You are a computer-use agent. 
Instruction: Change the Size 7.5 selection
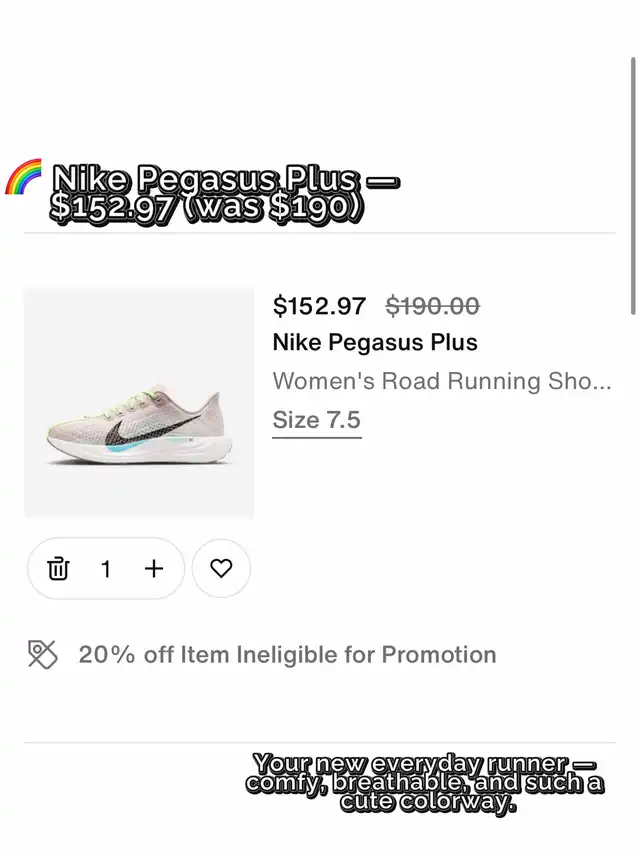pos(316,420)
